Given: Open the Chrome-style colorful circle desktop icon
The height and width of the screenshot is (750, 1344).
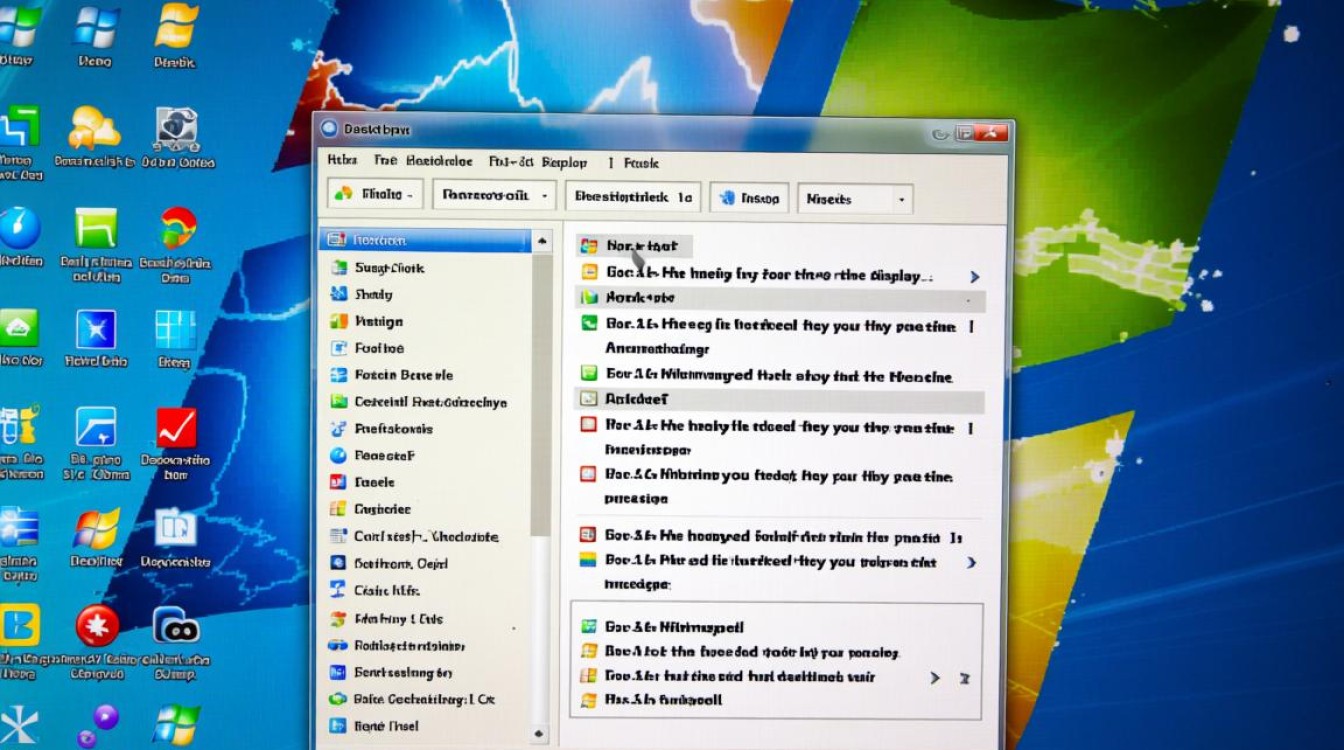Looking at the screenshot, I should tap(179, 228).
